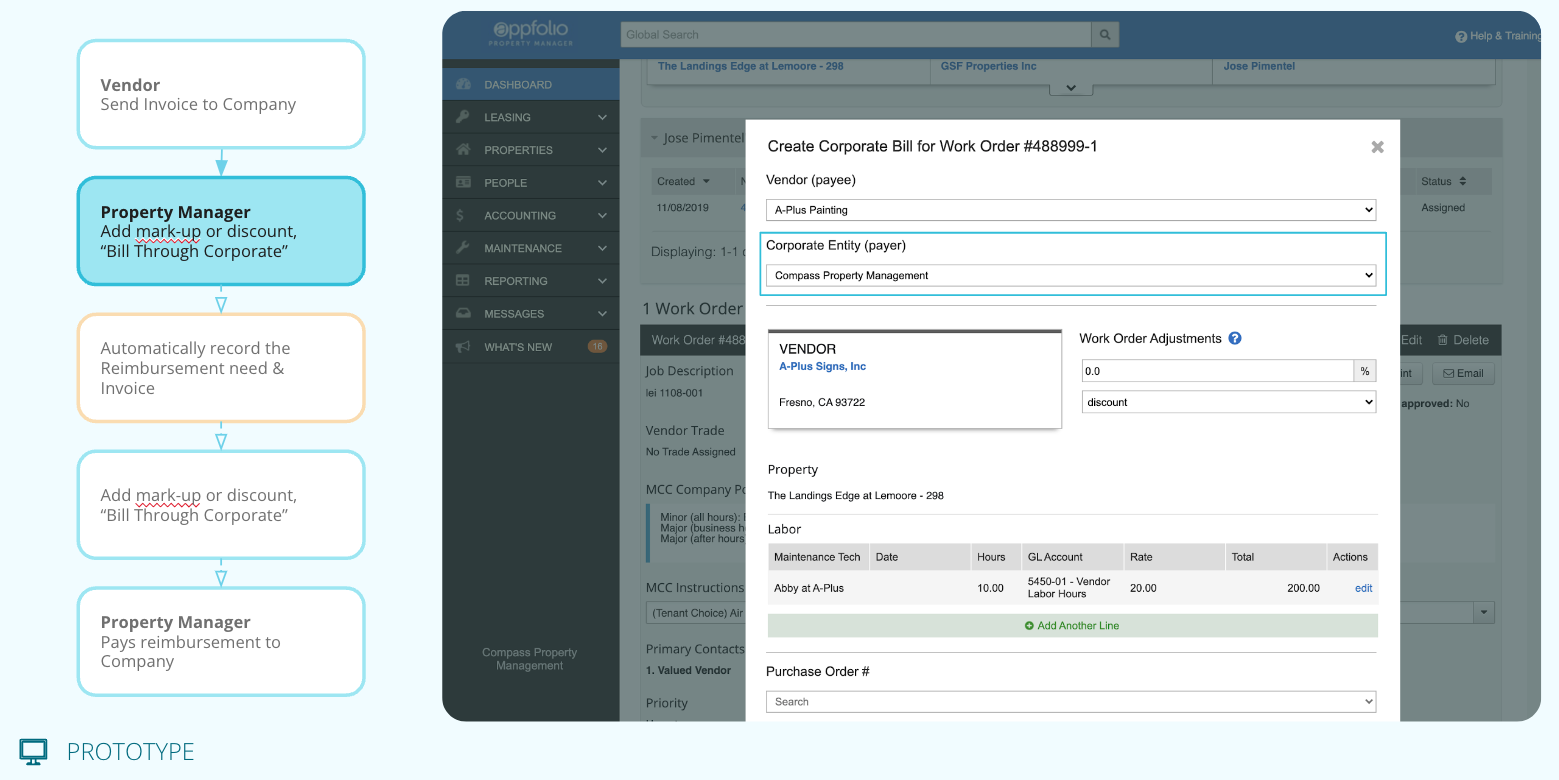Focus the Global Search field
Image resolution: width=1559 pixels, height=780 pixels.
(856, 35)
